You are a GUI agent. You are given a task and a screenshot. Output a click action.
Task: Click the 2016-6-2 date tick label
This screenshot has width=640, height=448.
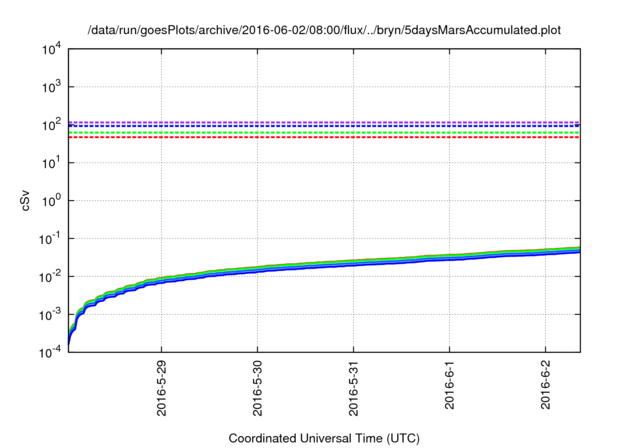point(545,385)
